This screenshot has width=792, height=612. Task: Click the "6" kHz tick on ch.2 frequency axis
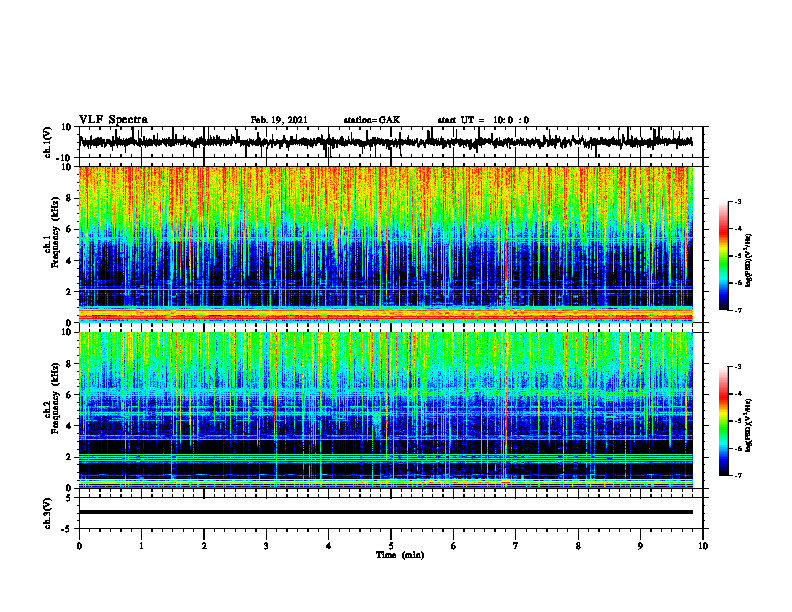tap(70, 395)
